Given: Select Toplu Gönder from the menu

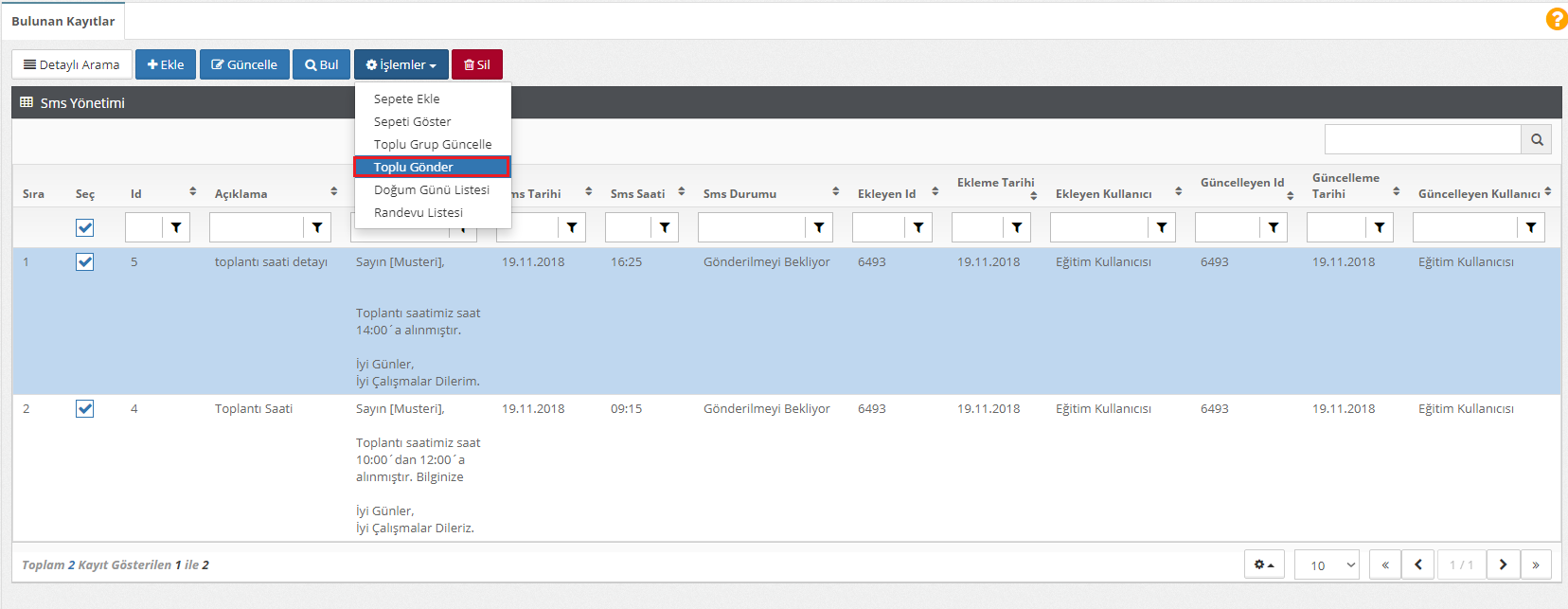Looking at the screenshot, I should point(432,167).
